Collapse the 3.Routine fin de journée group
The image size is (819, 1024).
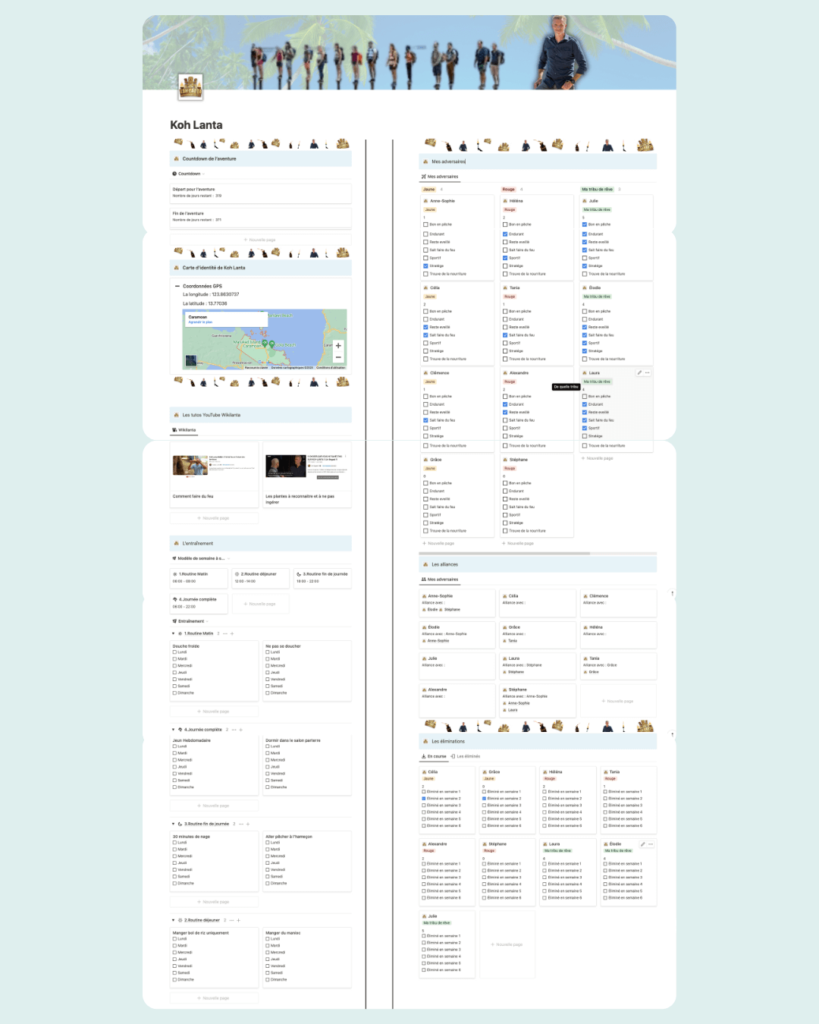point(173,824)
